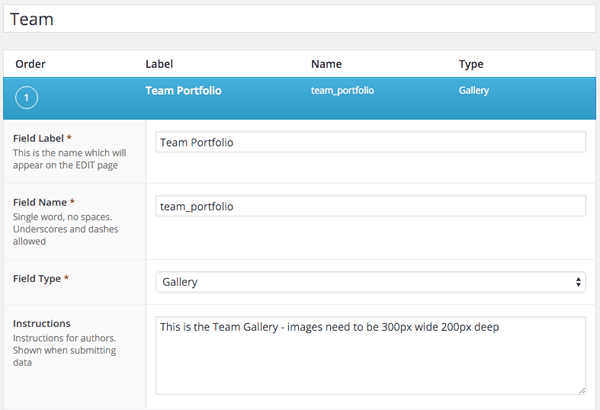Click the Field Name input with team_portfolio
The width and height of the screenshot is (600, 410).
click(370, 206)
